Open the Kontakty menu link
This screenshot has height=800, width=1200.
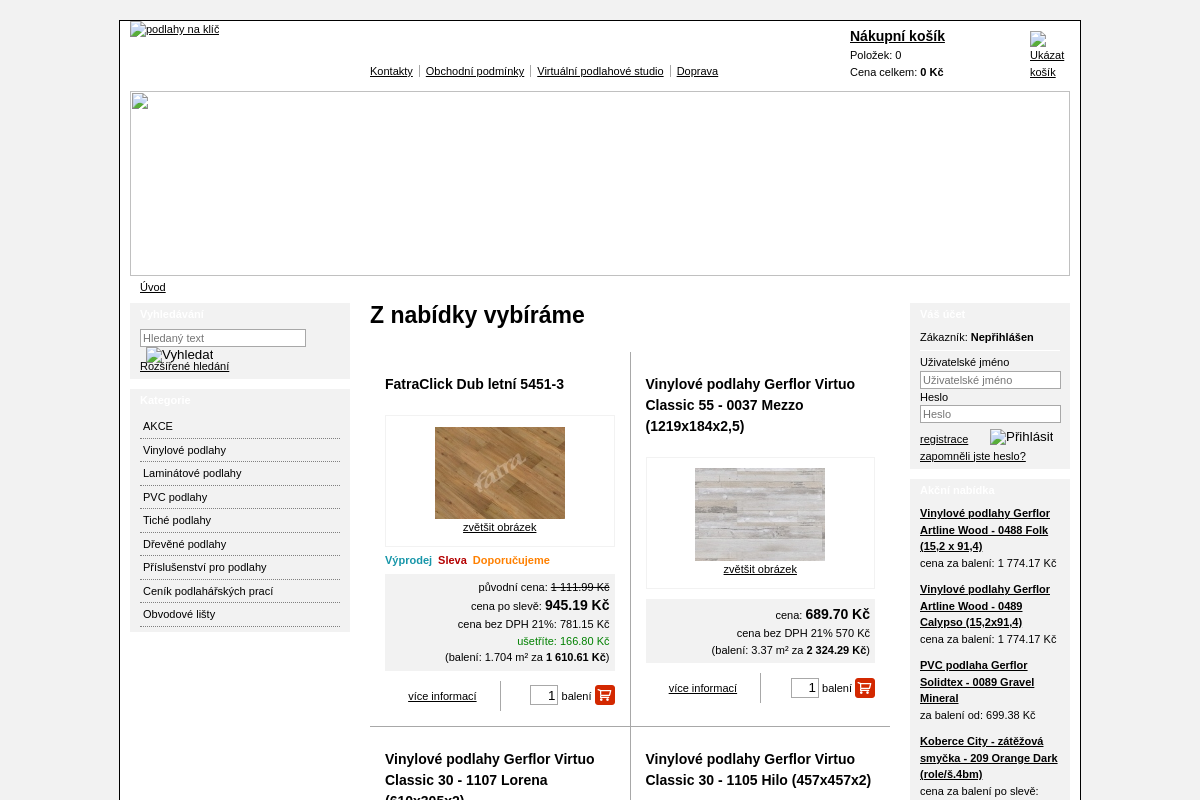(x=391, y=71)
